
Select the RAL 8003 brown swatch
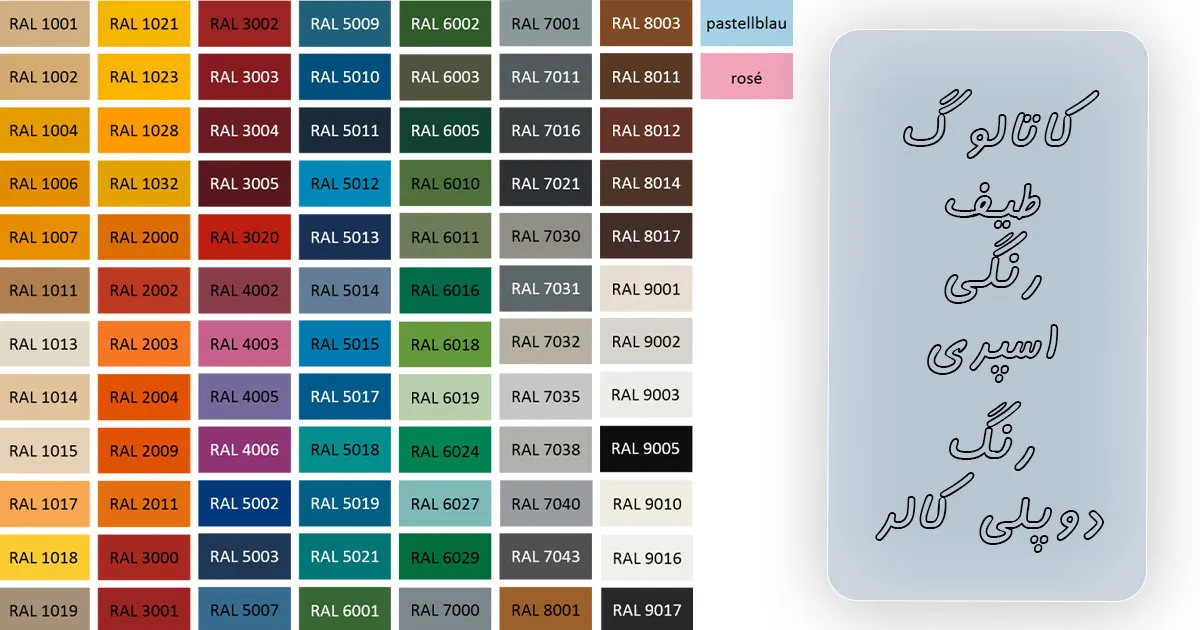(x=646, y=24)
